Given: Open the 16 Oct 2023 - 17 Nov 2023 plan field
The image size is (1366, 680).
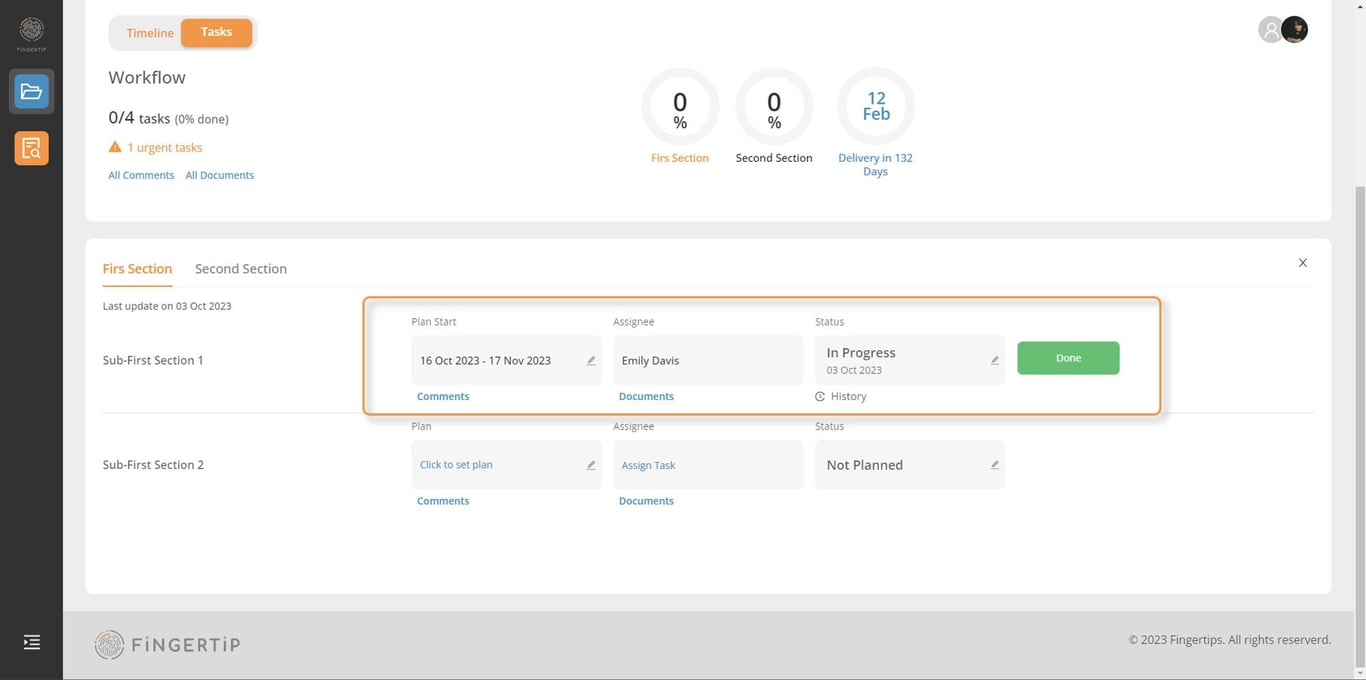Looking at the screenshot, I should pyautogui.click(x=507, y=360).
